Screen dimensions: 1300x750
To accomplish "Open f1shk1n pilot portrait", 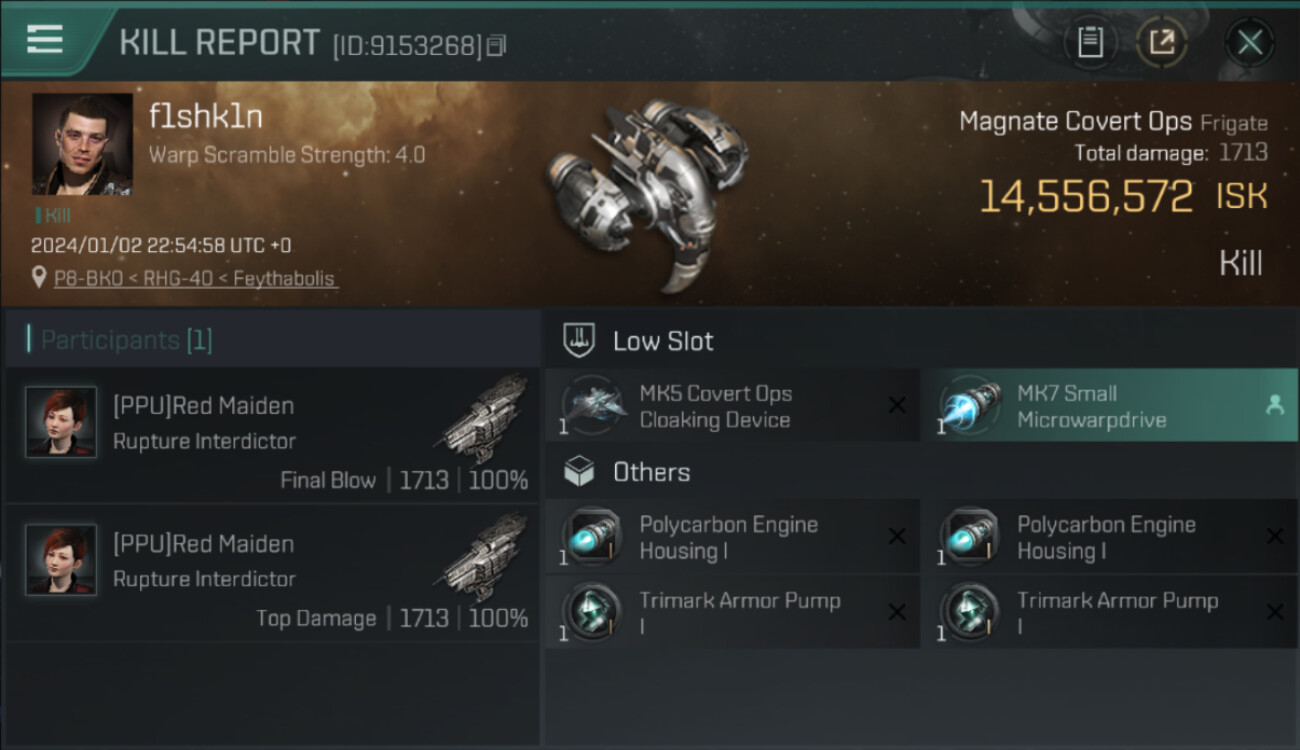I will pyautogui.click(x=82, y=144).
